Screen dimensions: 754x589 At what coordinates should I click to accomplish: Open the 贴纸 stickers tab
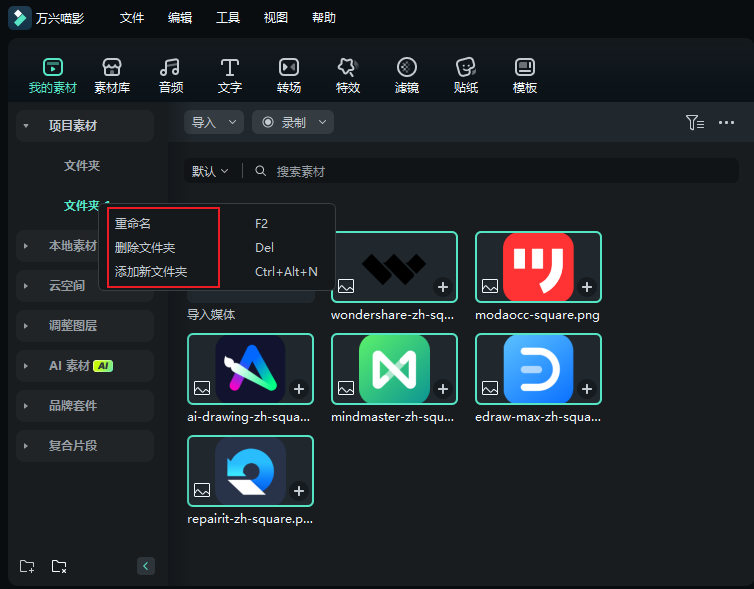tap(465, 75)
